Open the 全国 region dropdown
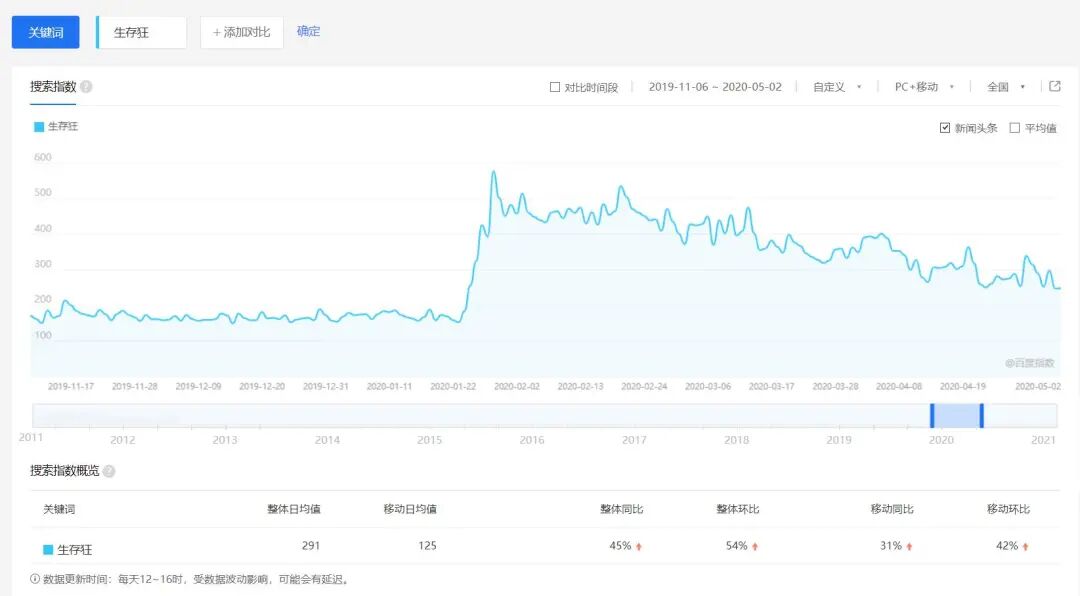 (1006, 87)
